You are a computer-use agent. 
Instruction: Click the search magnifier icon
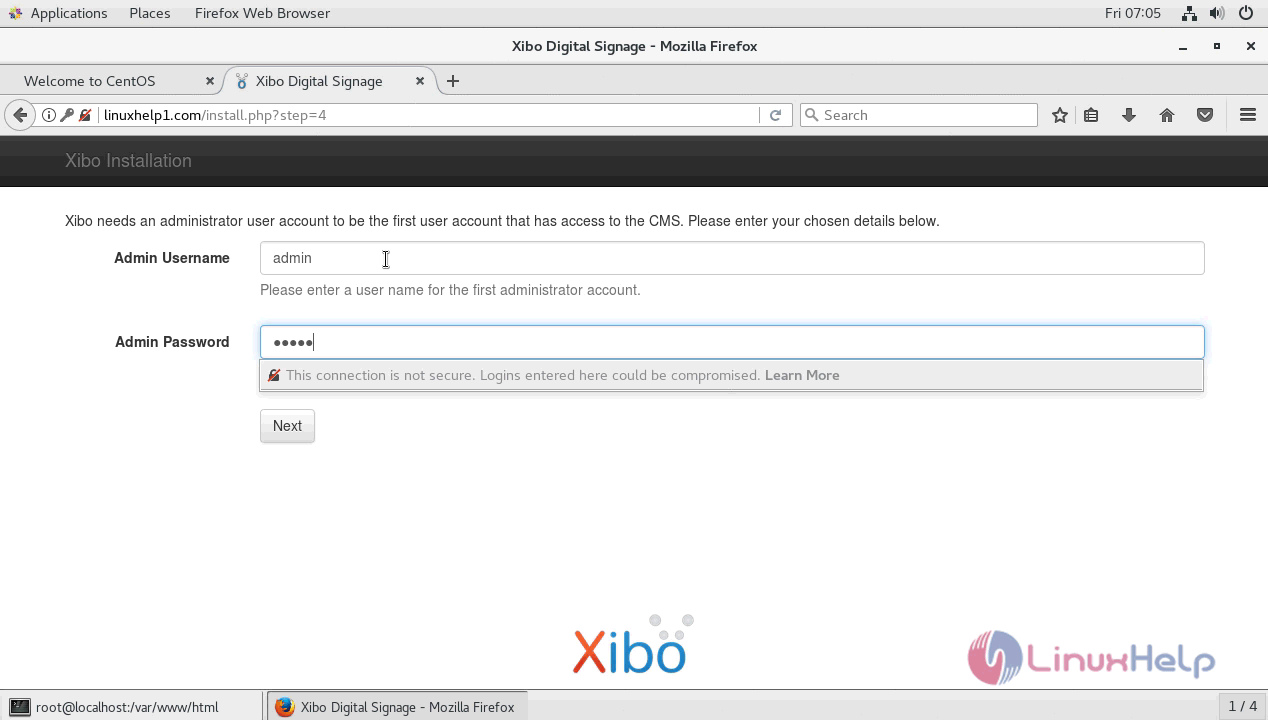click(812, 115)
